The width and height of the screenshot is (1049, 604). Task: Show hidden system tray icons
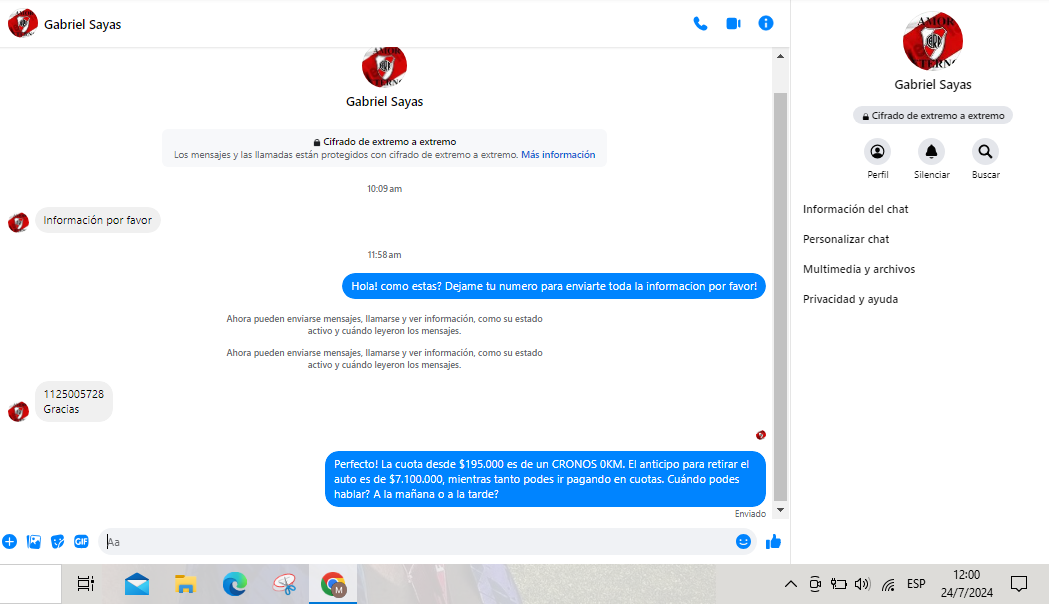790,584
